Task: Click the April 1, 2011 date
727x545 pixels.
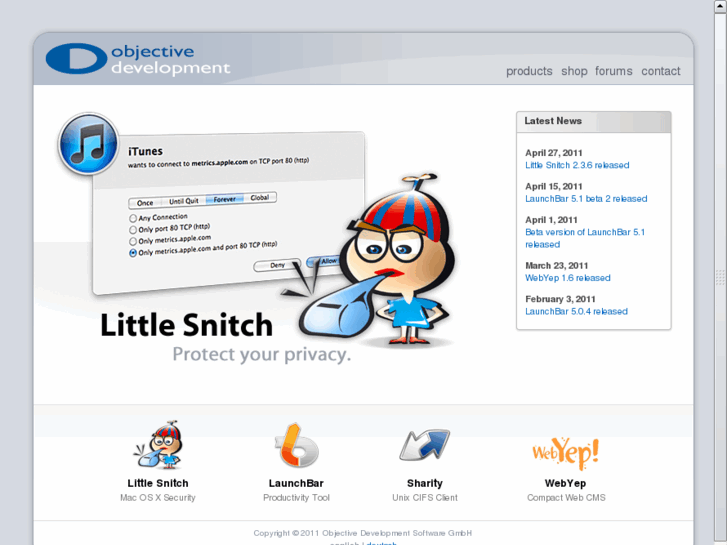Action: [x=551, y=219]
